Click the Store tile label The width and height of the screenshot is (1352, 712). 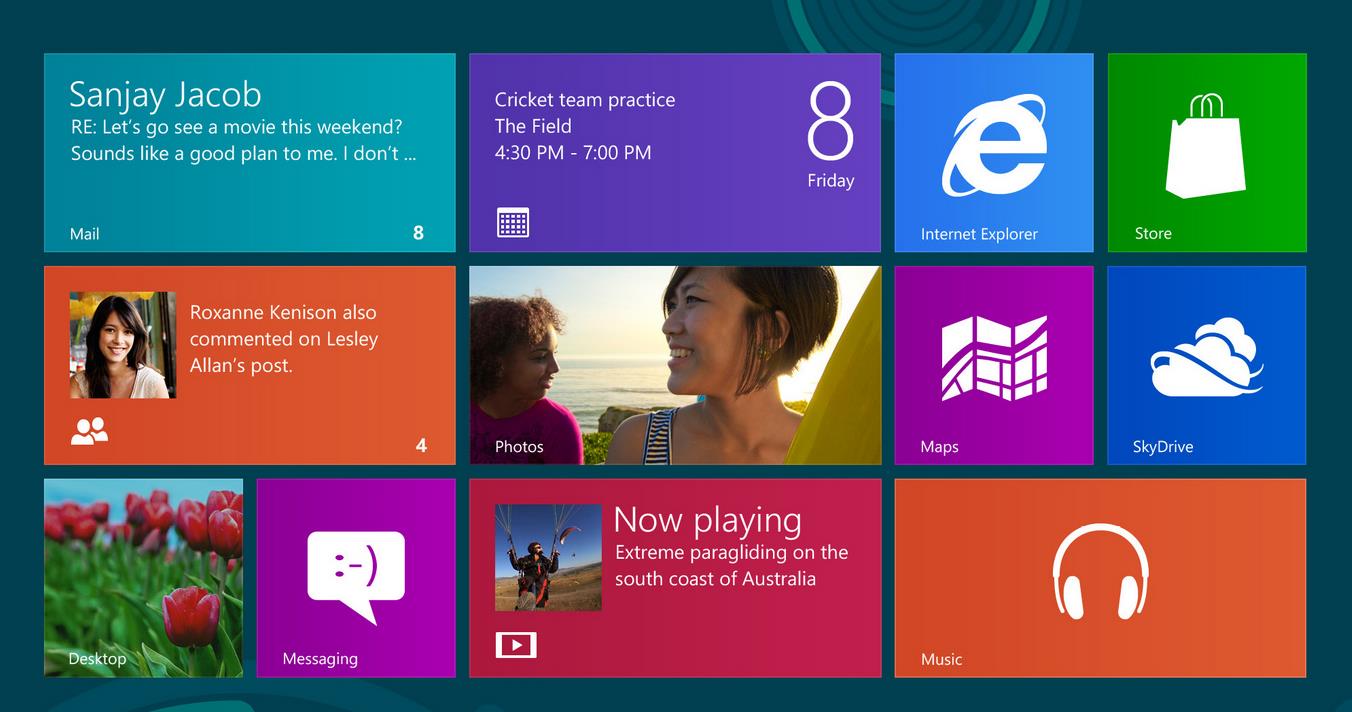tap(1153, 233)
